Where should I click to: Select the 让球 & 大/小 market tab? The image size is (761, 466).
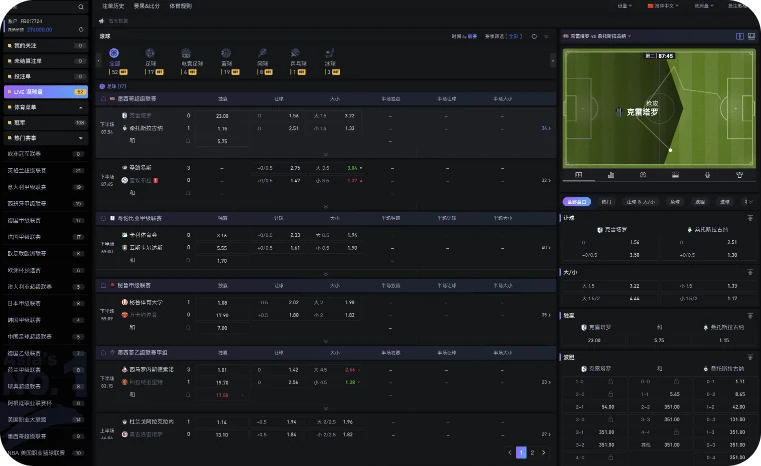click(641, 202)
